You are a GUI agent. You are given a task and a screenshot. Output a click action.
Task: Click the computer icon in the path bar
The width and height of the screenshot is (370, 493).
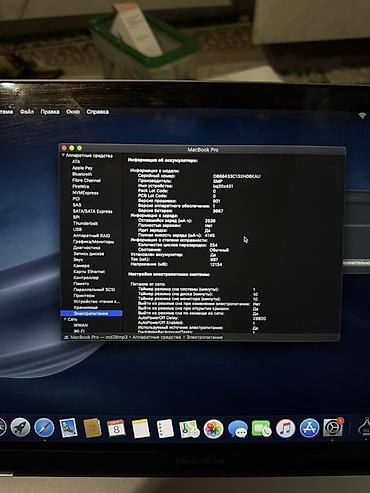tap(66, 337)
